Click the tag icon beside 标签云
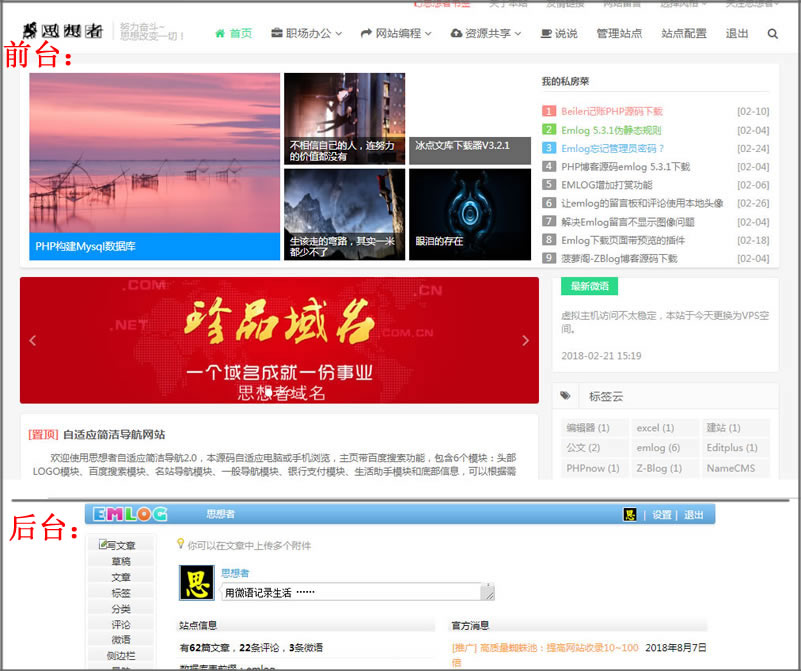The height and width of the screenshot is (671, 801). (566, 396)
